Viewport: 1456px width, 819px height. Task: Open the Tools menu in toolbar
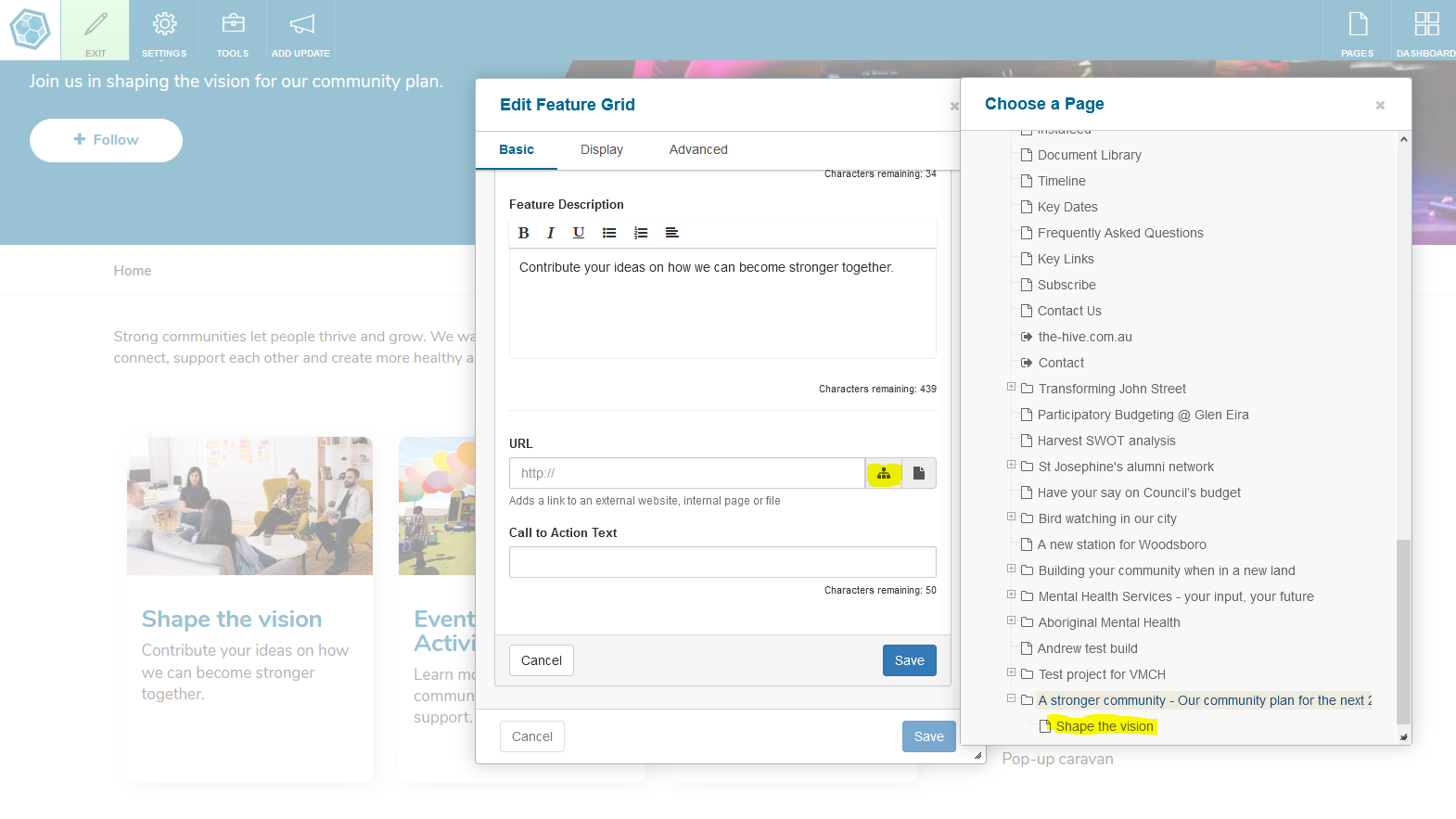(x=233, y=31)
